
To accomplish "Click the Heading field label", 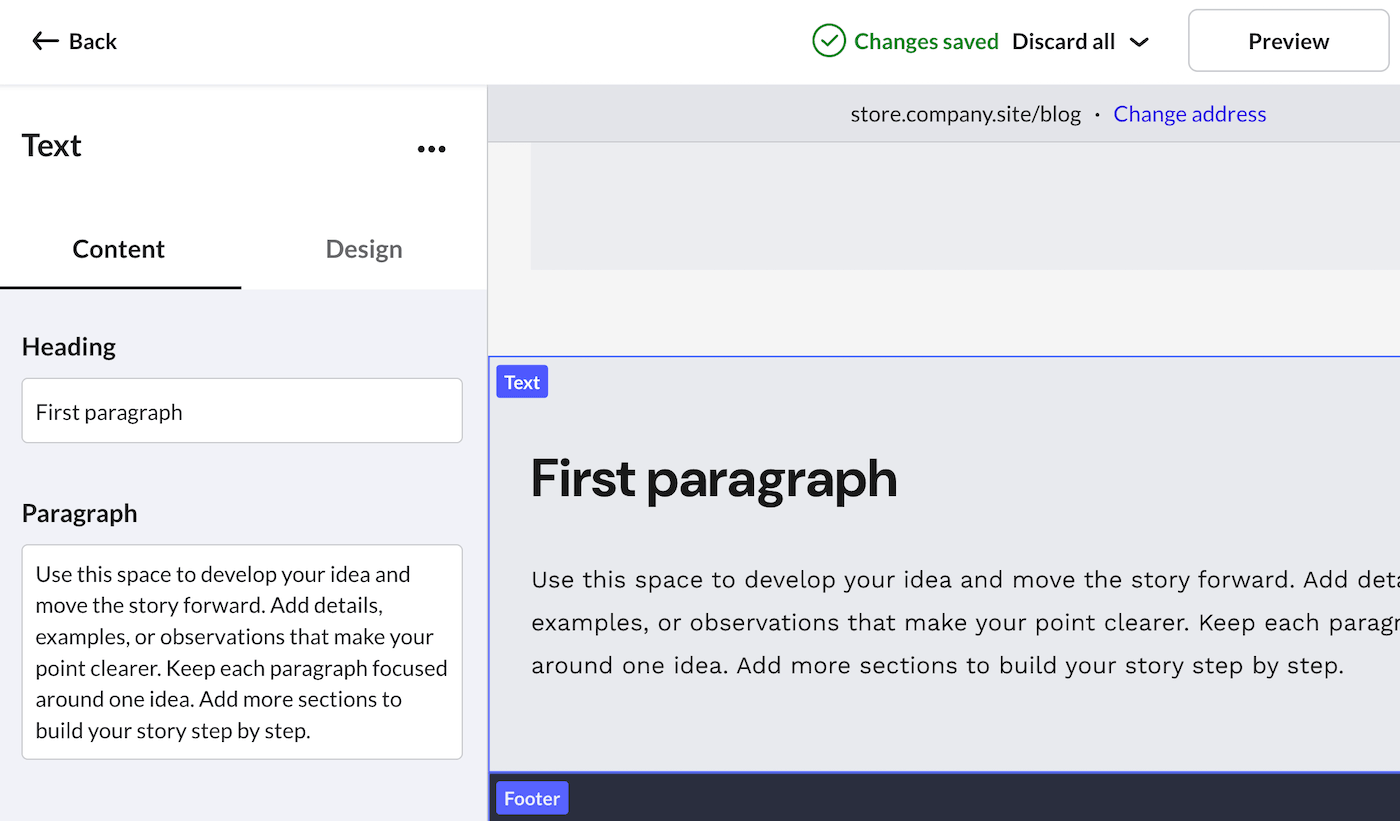I will tap(69, 347).
